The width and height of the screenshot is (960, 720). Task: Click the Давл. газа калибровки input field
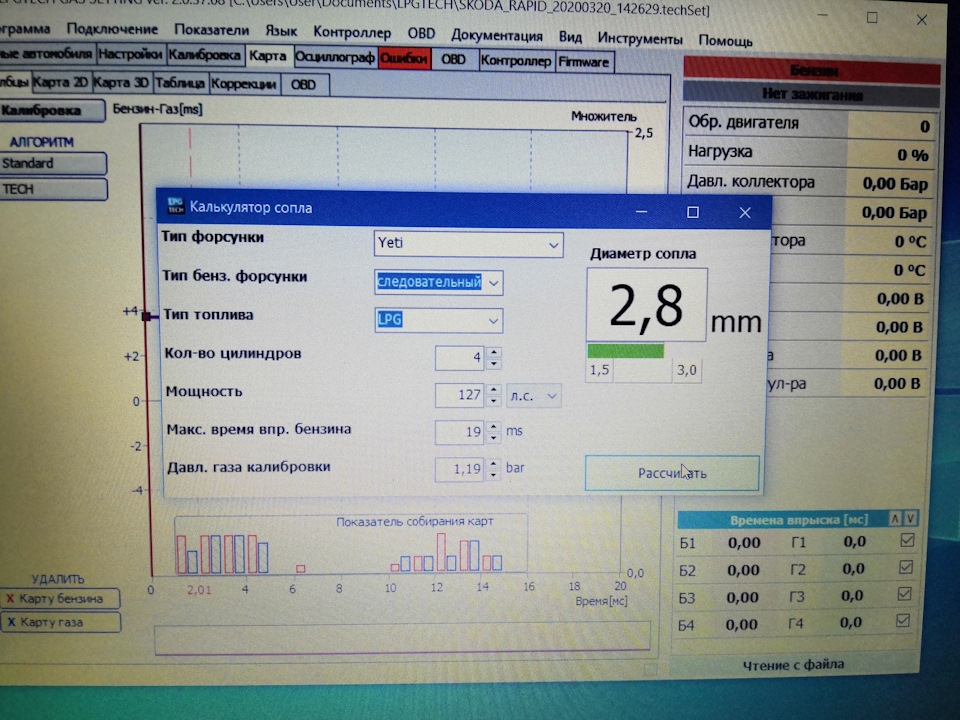[x=460, y=468]
